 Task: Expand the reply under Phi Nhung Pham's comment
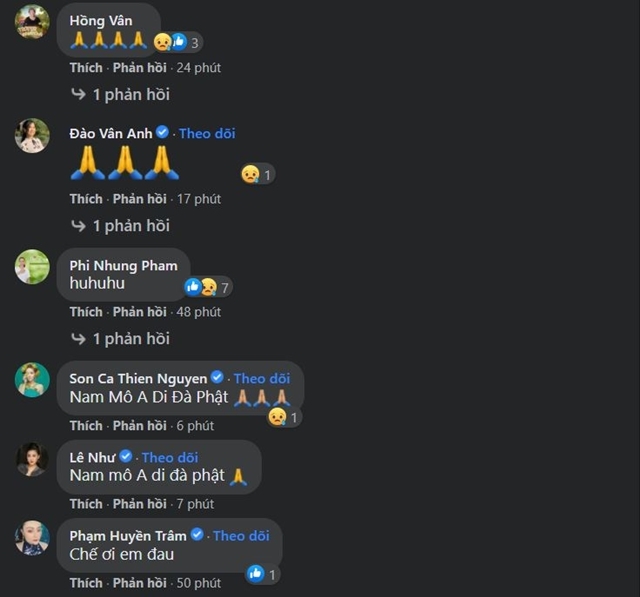120,339
